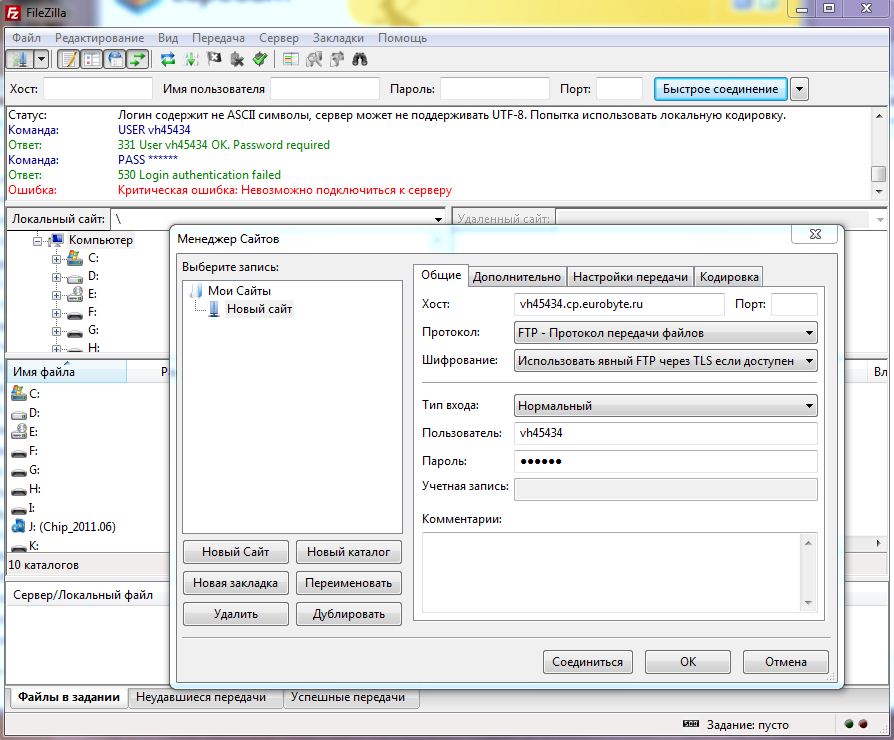Toggle synchronized browsing toolbar icon
Image resolution: width=894 pixels, height=740 pixels.
(x=337, y=59)
